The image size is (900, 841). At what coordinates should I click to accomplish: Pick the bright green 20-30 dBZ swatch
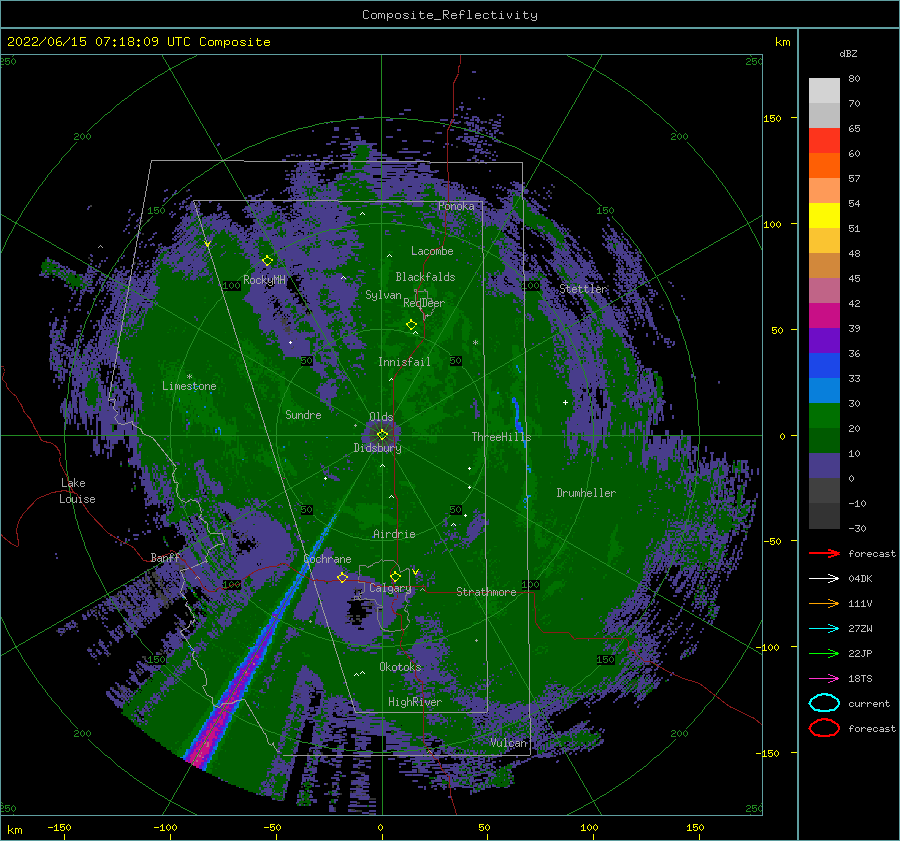[x=824, y=416]
